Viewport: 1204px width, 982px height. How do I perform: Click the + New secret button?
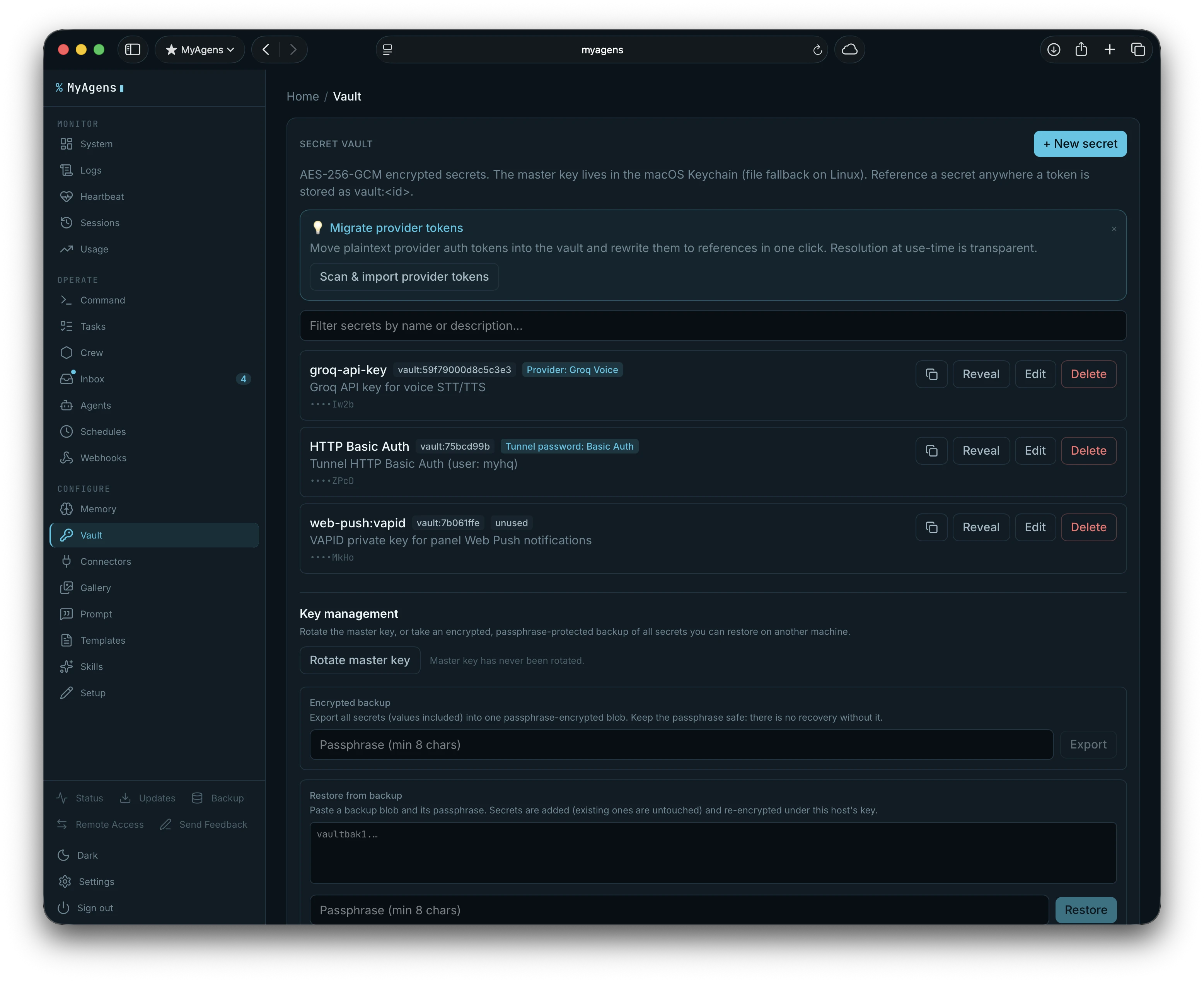(1080, 144)
